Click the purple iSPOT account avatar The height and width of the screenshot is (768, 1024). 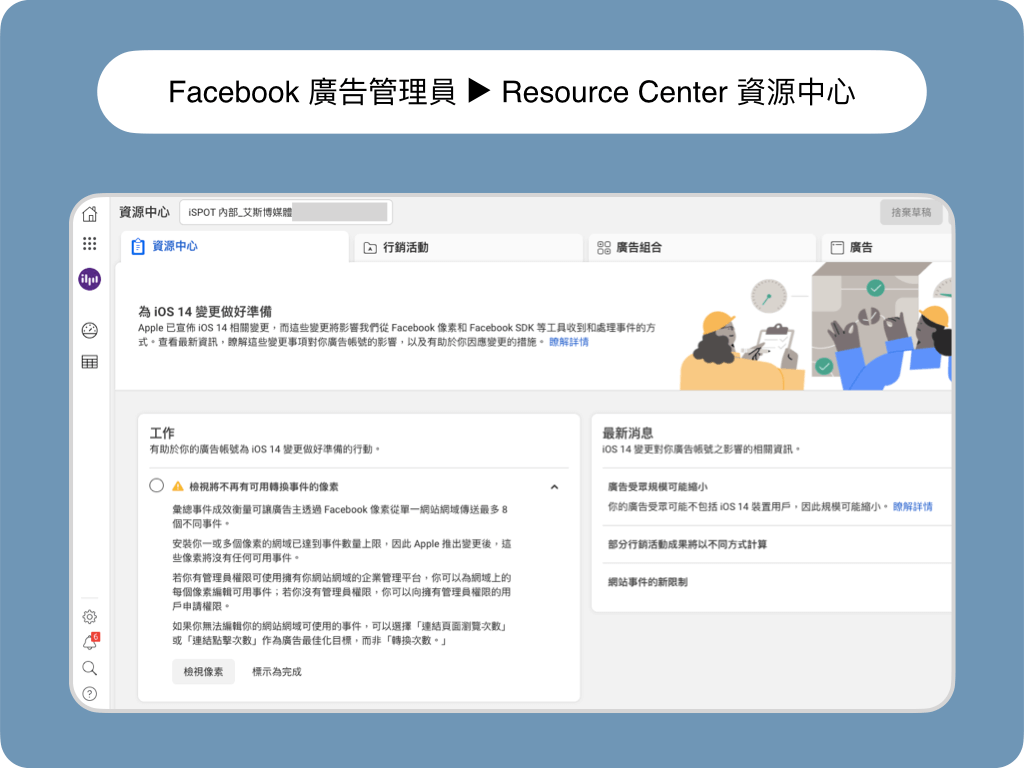click(89, 280)
